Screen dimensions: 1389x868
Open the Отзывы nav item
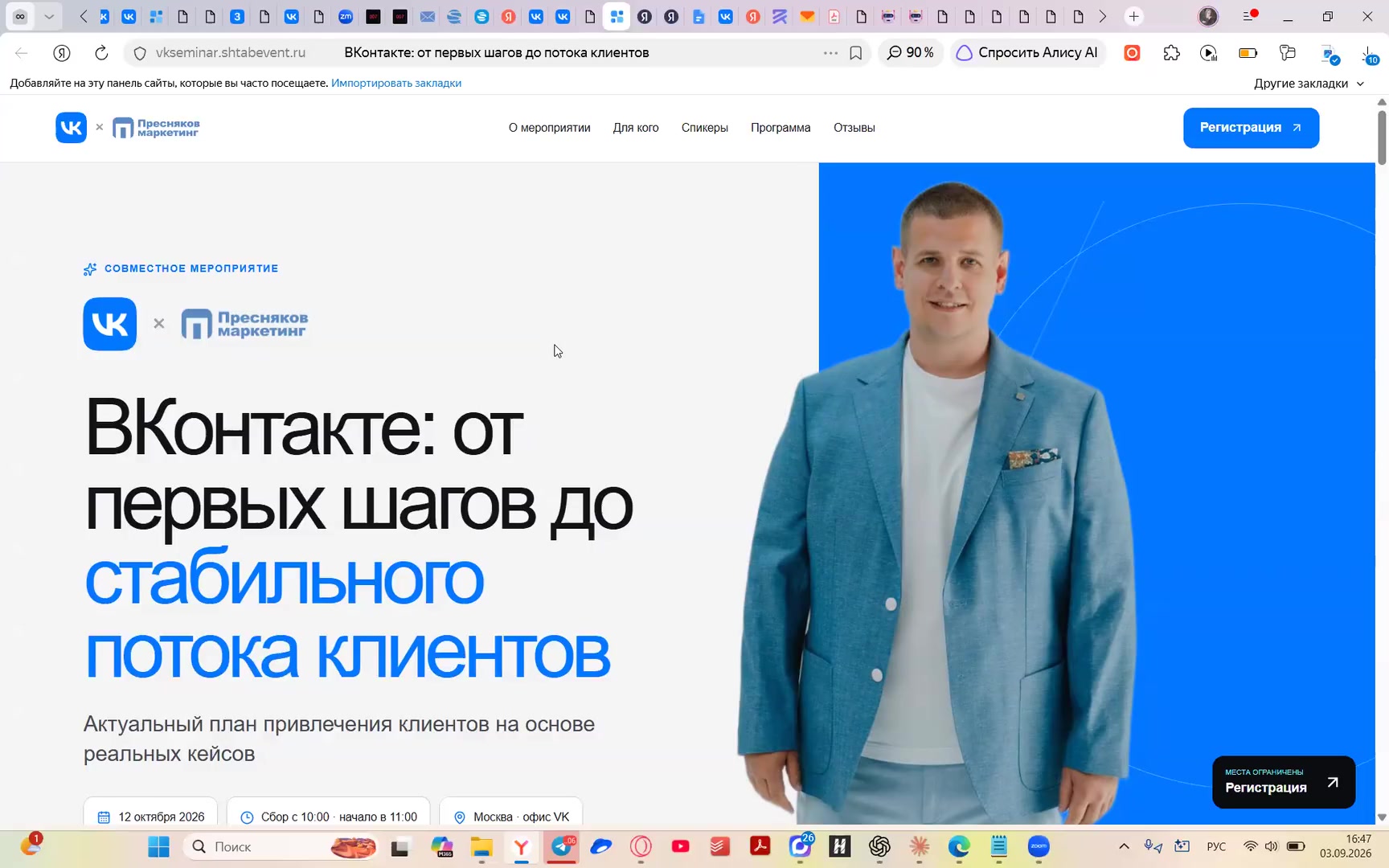854,128
